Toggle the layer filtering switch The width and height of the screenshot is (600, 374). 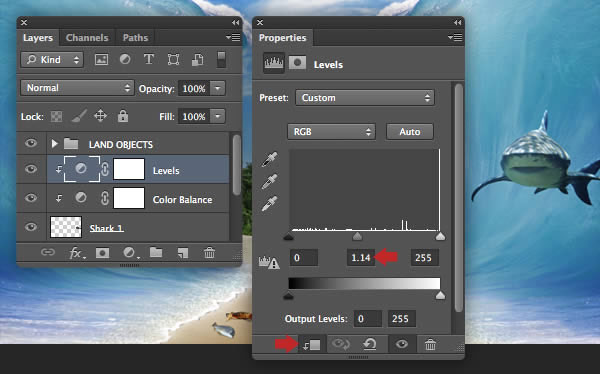point(221,59)
